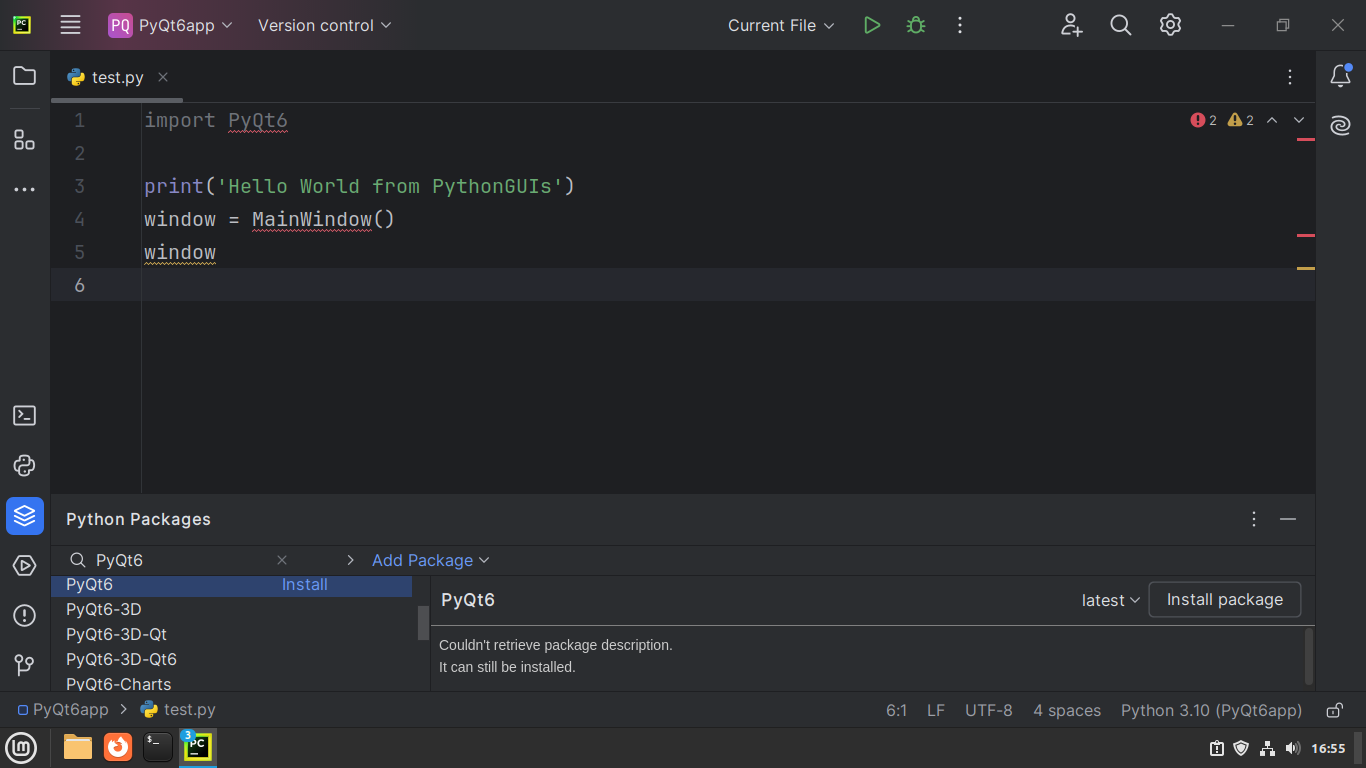Screen dimensions: 1366x768
Task: Open the Problems tool window
Action: point(25,616)
